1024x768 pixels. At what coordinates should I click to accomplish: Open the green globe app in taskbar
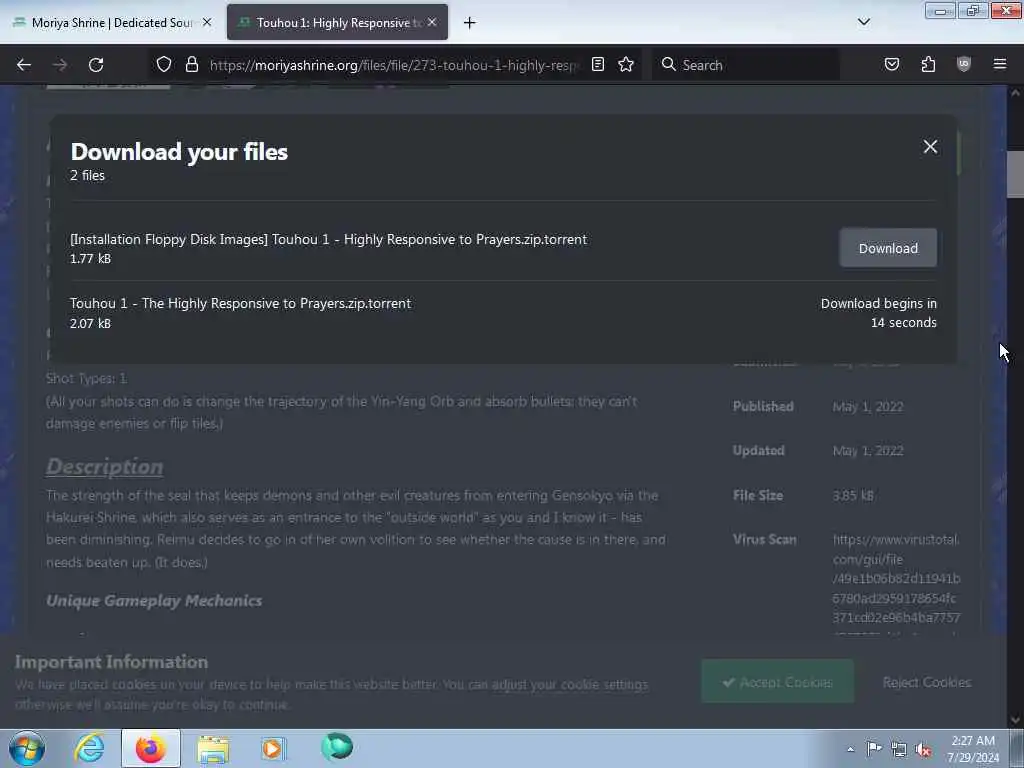coord(337,746)
